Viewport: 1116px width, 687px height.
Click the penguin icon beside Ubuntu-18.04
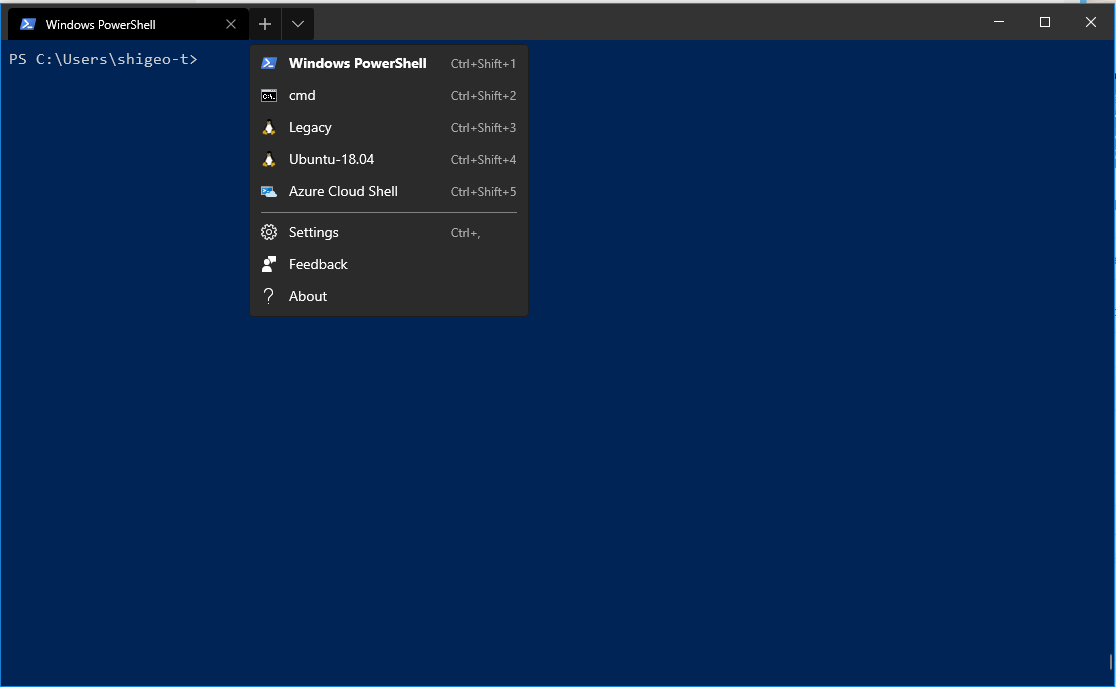(269, 159)
